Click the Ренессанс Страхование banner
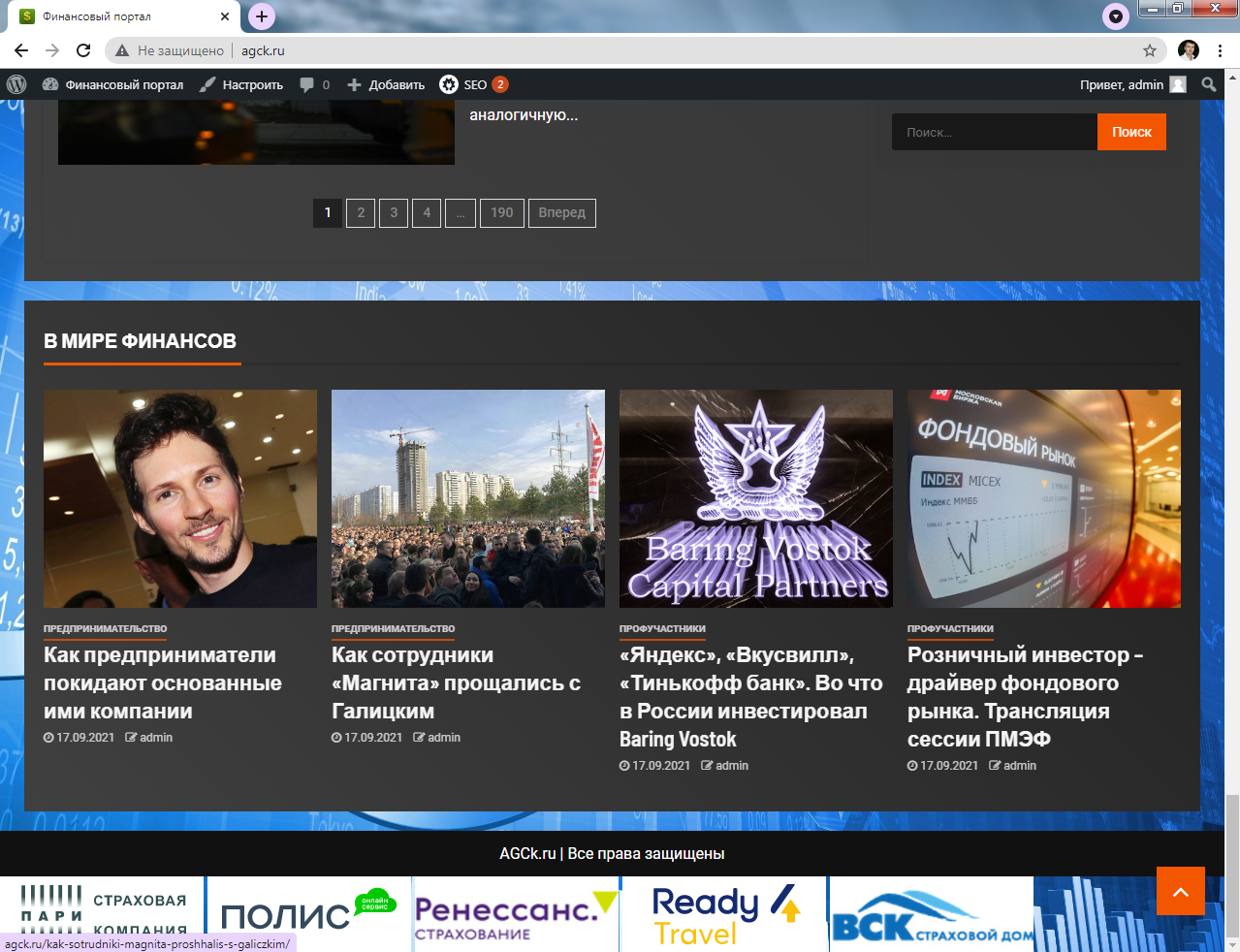Viewport: 1240px width, 952px height. pos(516,914)
